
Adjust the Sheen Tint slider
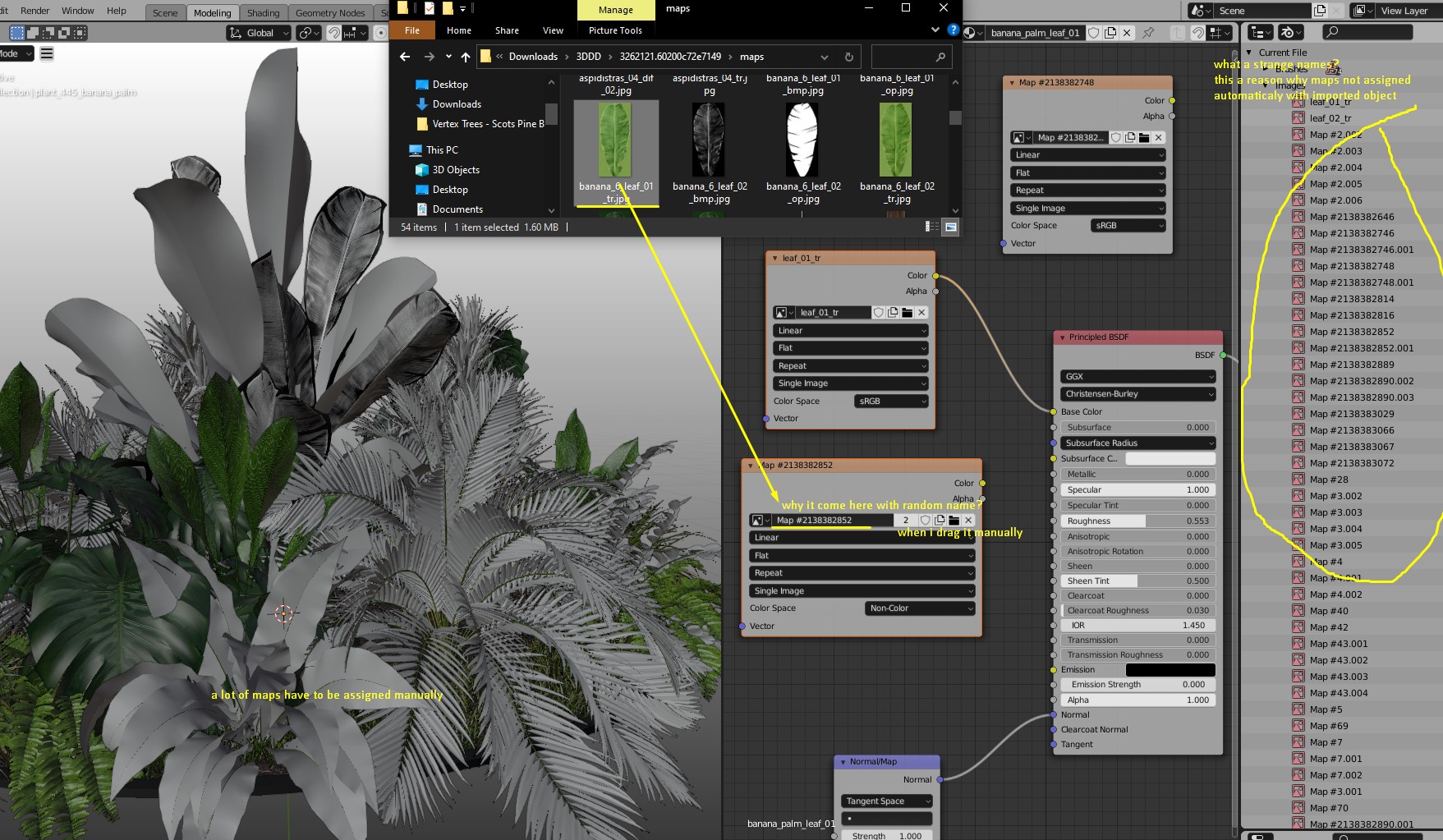[x=1137, y=581]
